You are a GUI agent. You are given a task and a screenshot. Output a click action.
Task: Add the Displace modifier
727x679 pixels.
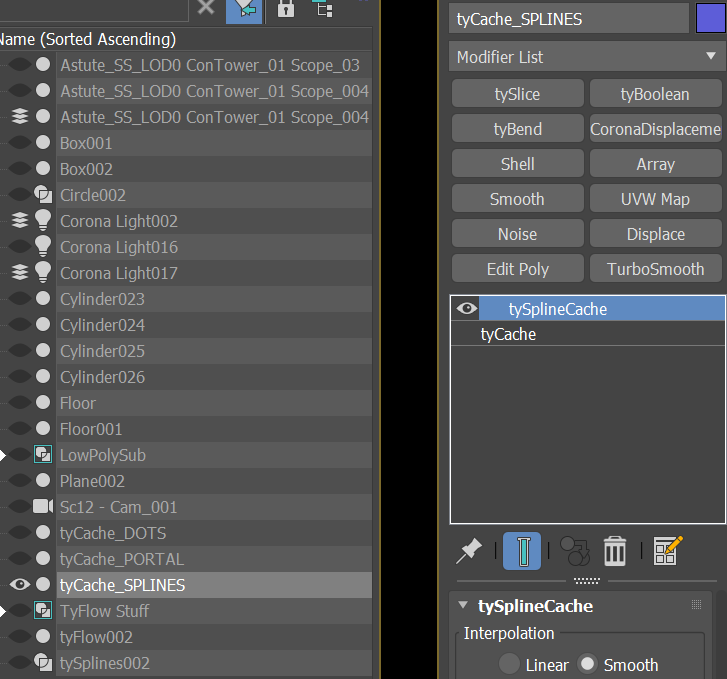(x=655, y=234)
